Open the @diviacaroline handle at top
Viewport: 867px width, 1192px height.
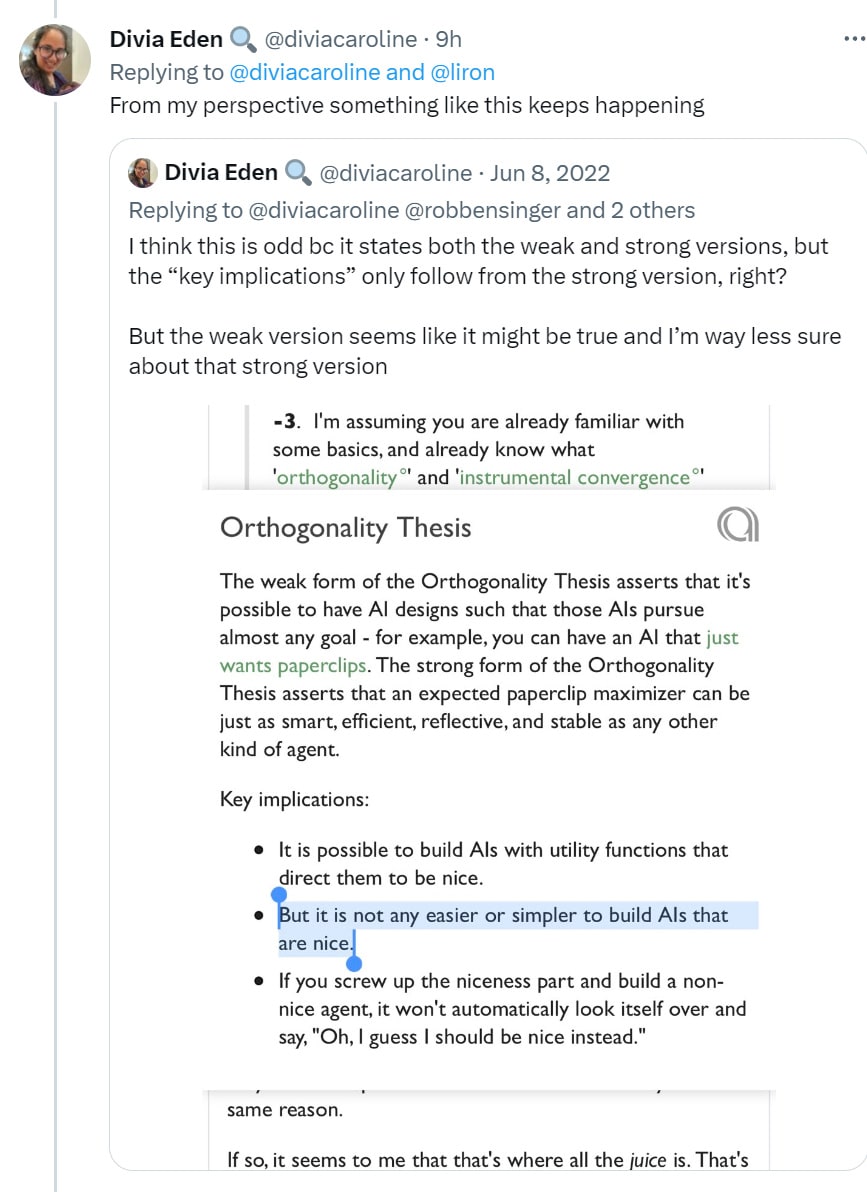pyautogui.click(x=339, y=39)
